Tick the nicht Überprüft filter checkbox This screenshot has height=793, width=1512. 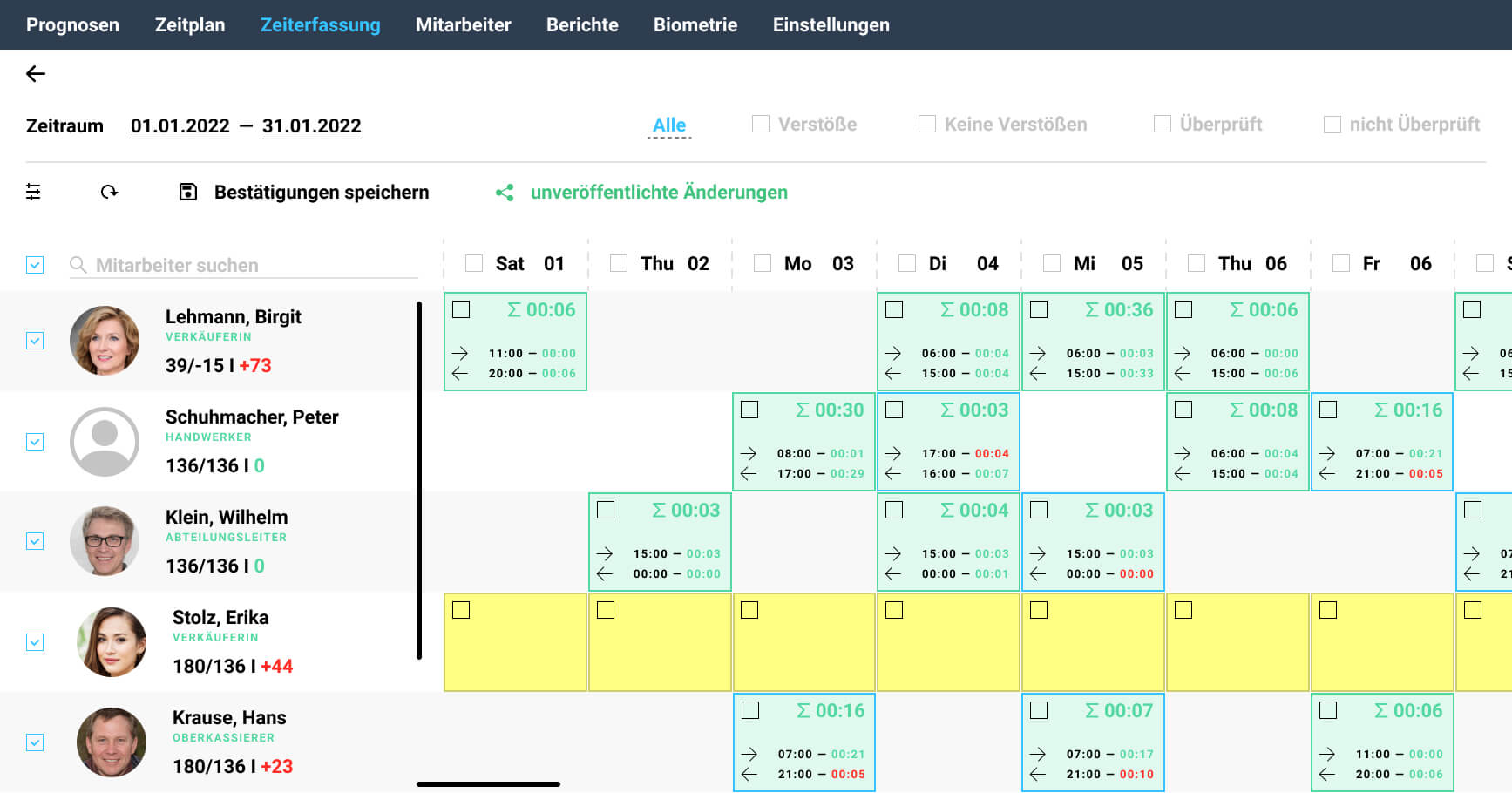coord(1332,125)
